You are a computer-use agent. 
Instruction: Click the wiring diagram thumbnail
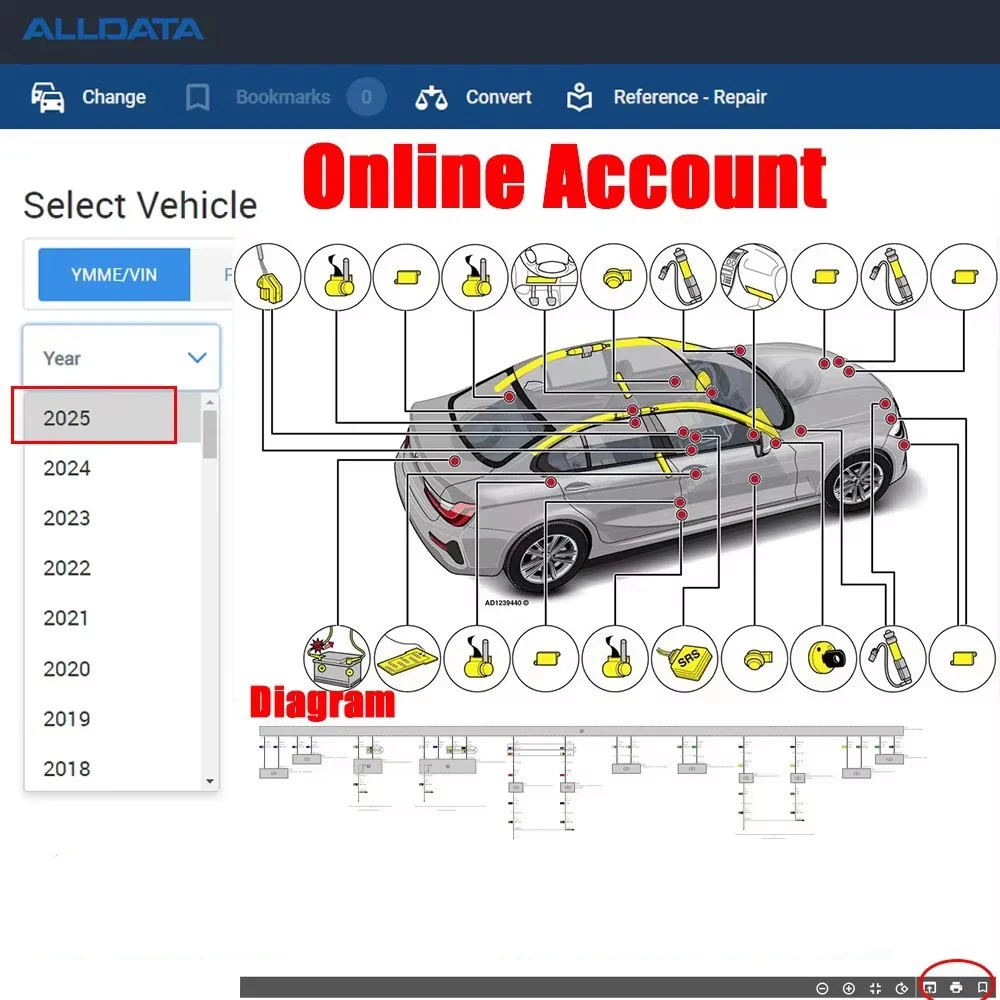580,780
